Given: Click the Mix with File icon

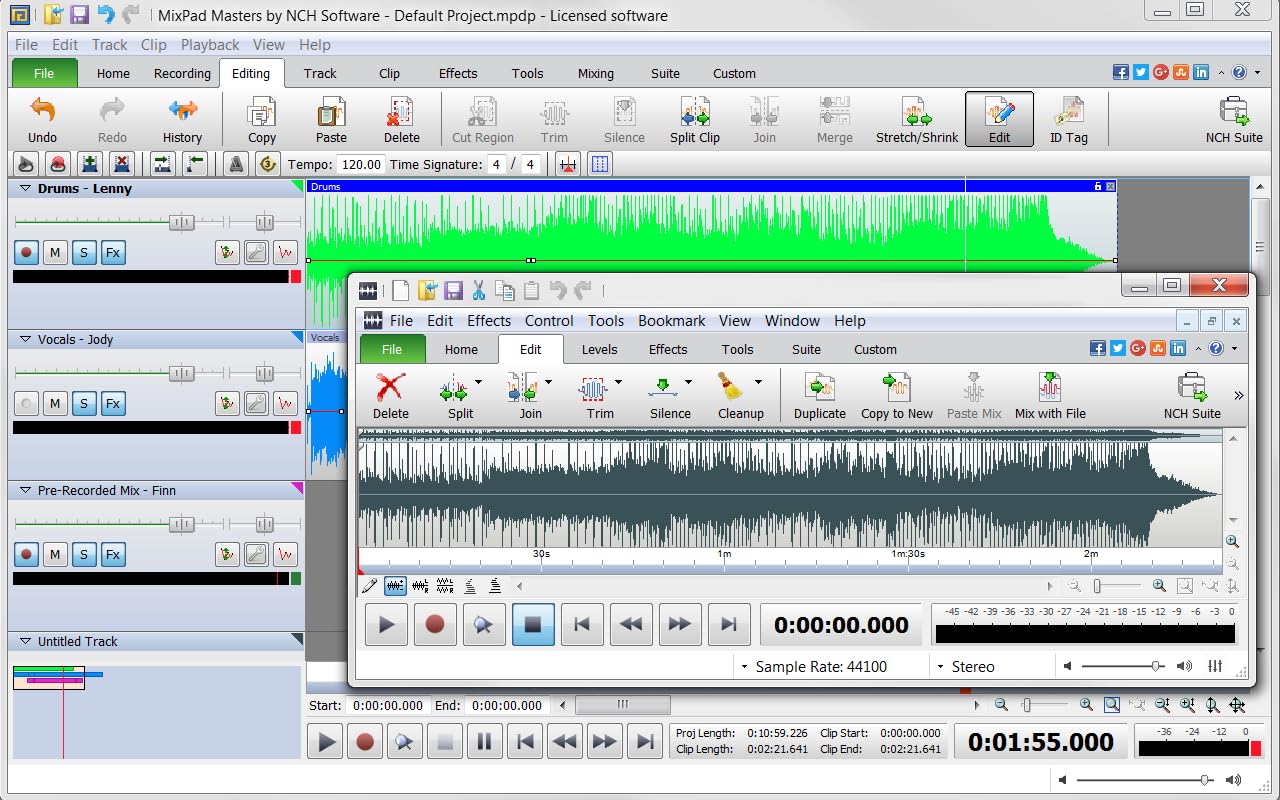Looking at the screenshot, I should tap(1049, 396).
